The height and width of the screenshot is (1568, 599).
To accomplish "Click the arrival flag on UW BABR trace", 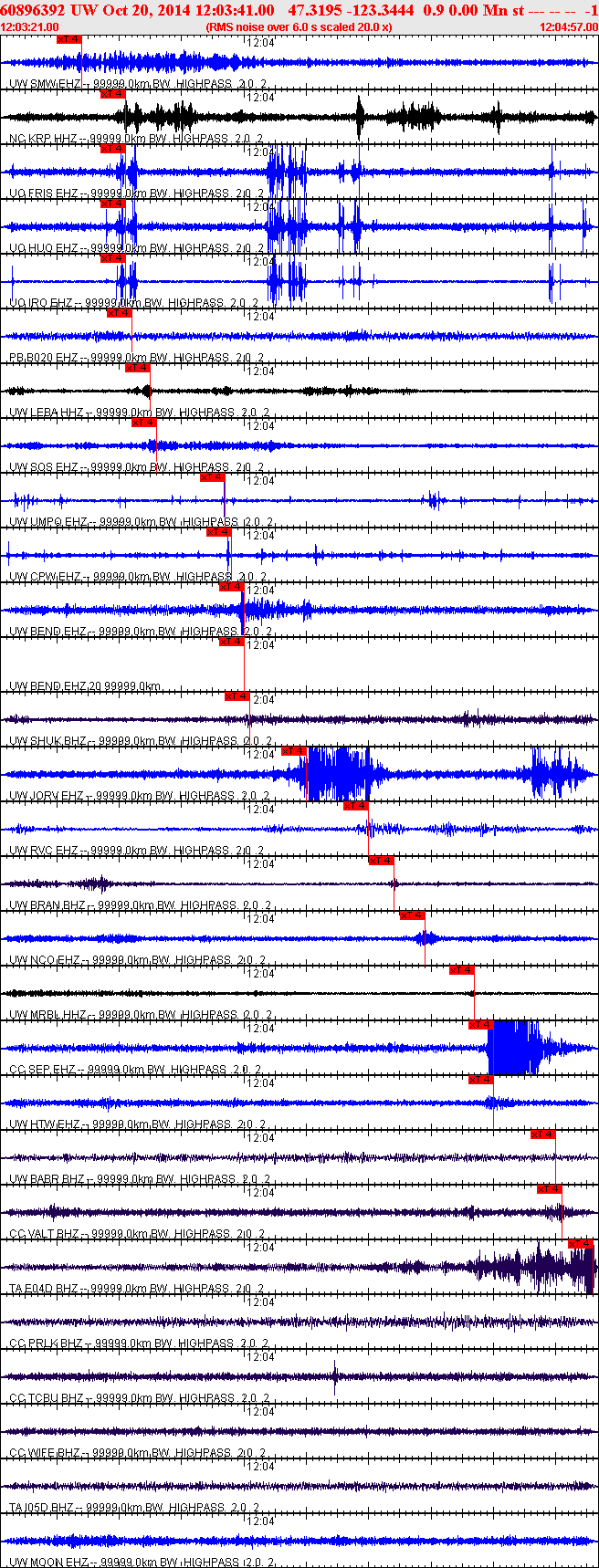I will 542,1134.
